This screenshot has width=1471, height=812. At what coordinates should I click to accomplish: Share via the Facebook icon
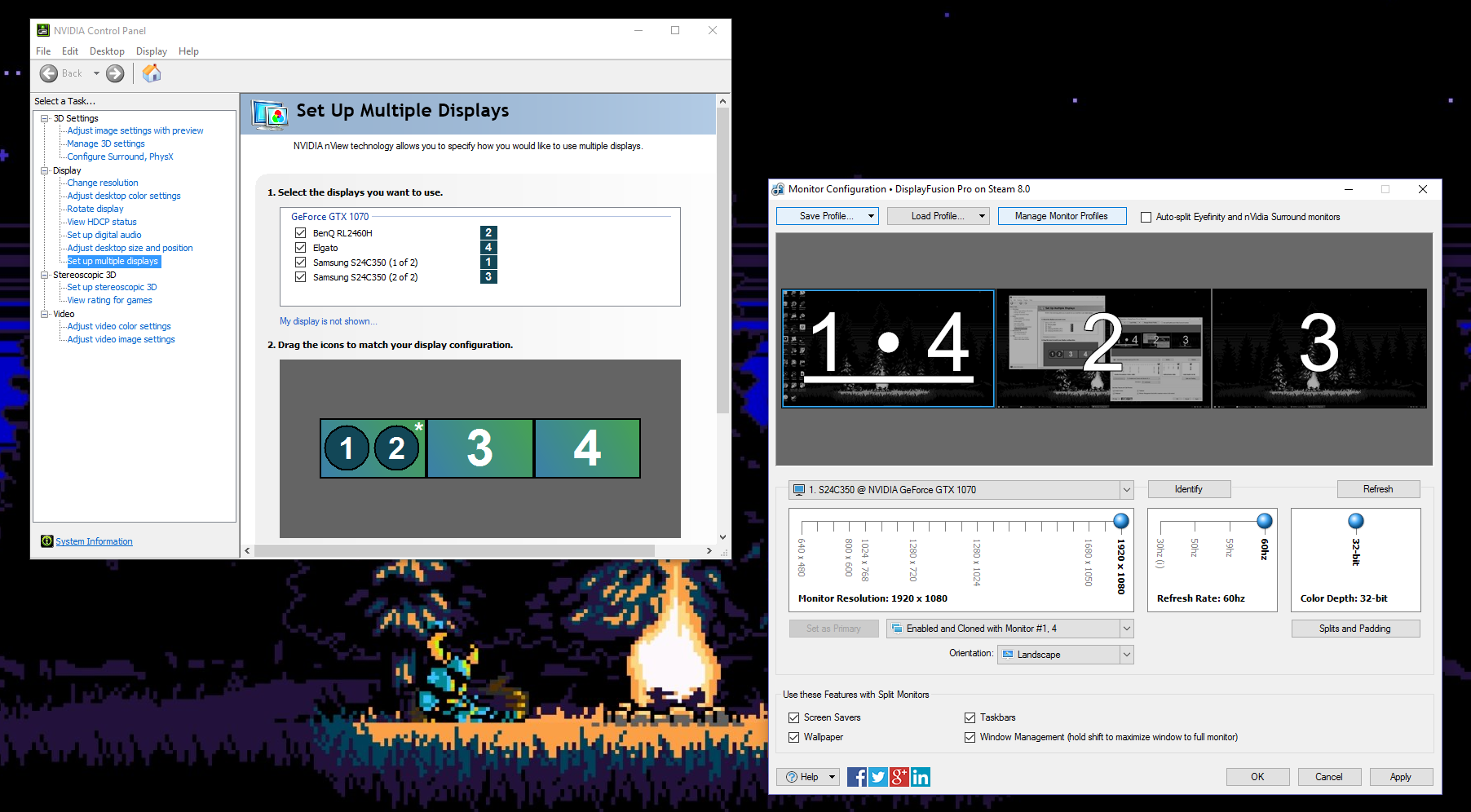[856, 777]
